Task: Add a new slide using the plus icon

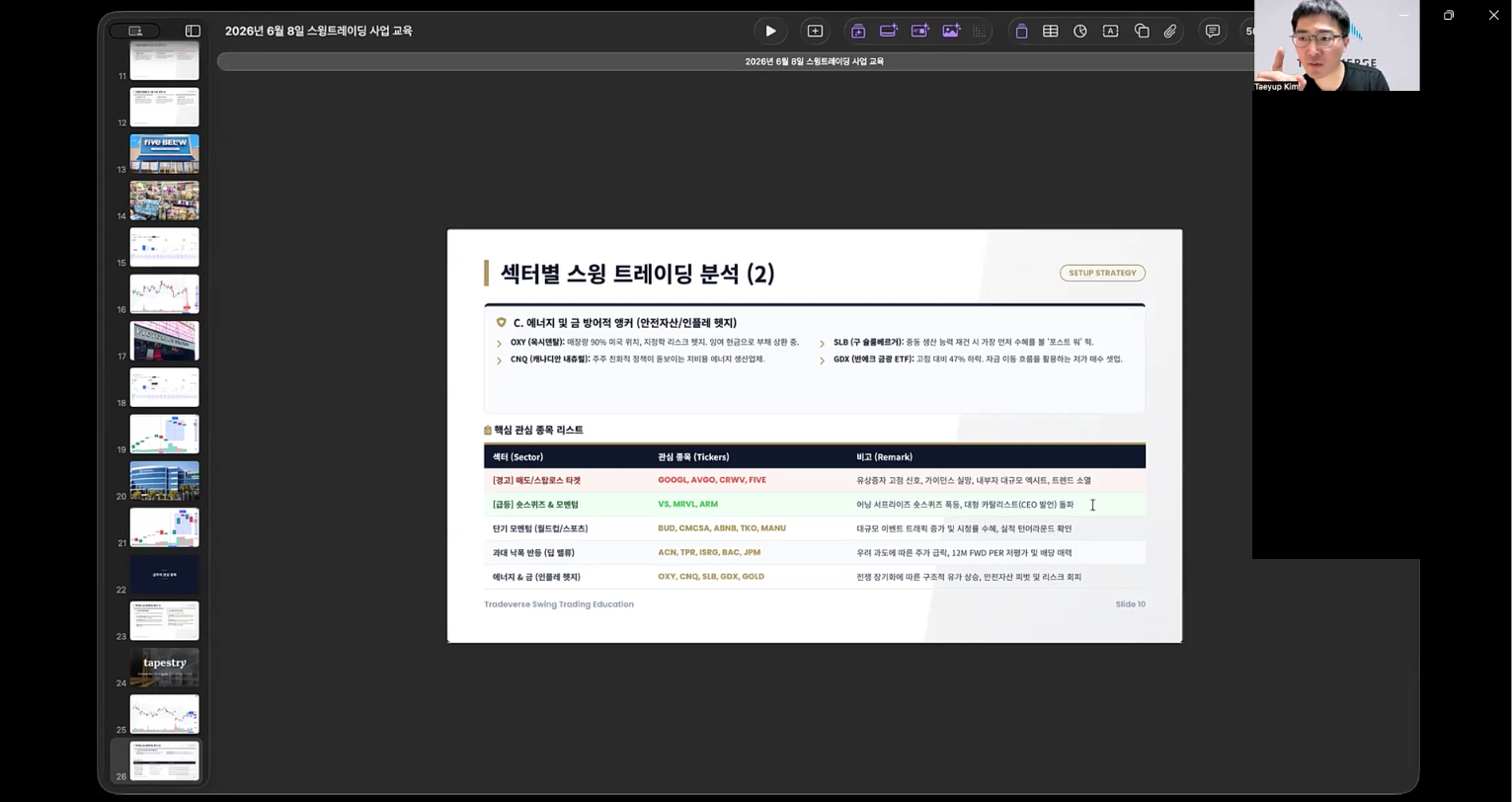Action: click(815, 31)
